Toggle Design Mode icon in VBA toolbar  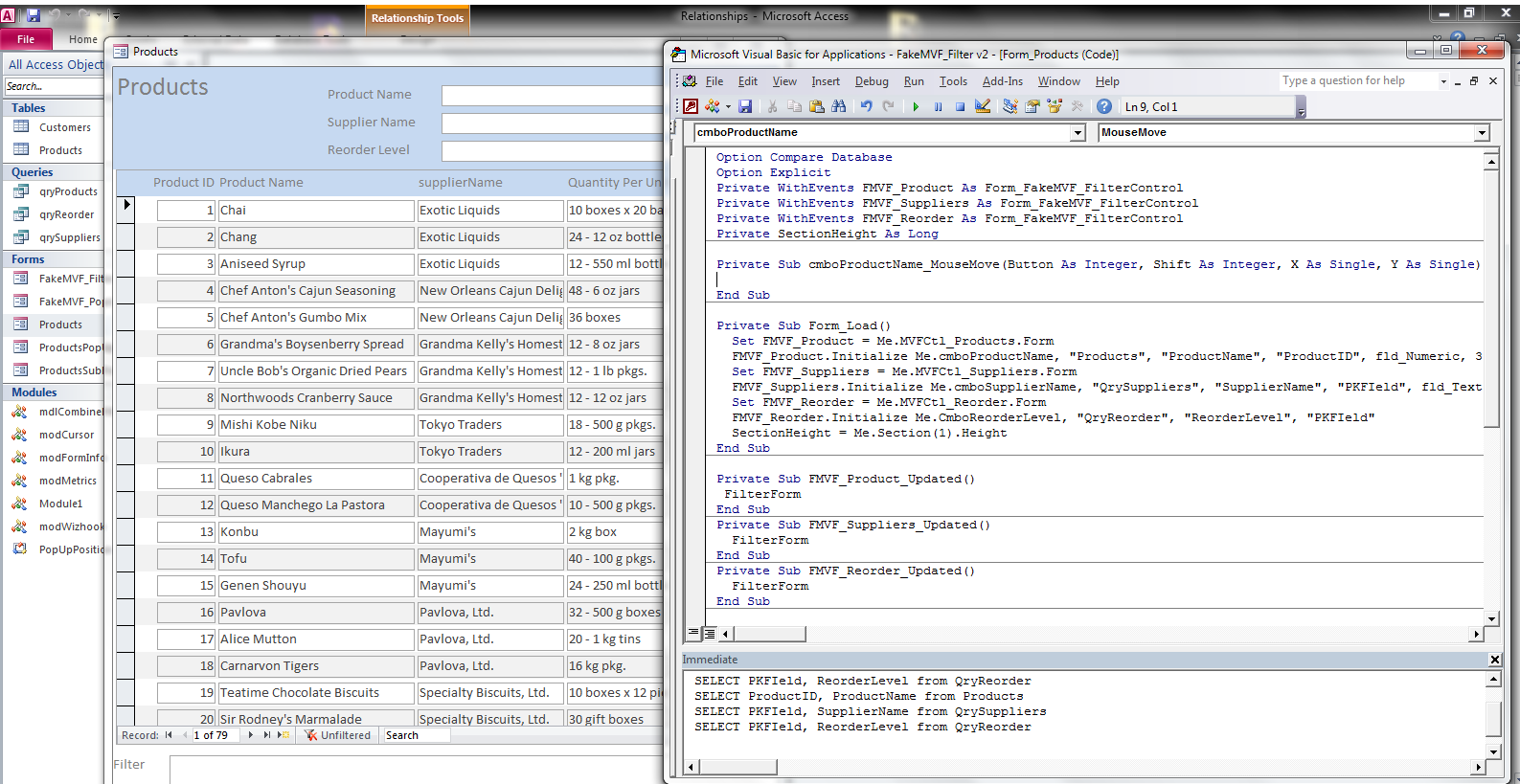coord(983,106)
